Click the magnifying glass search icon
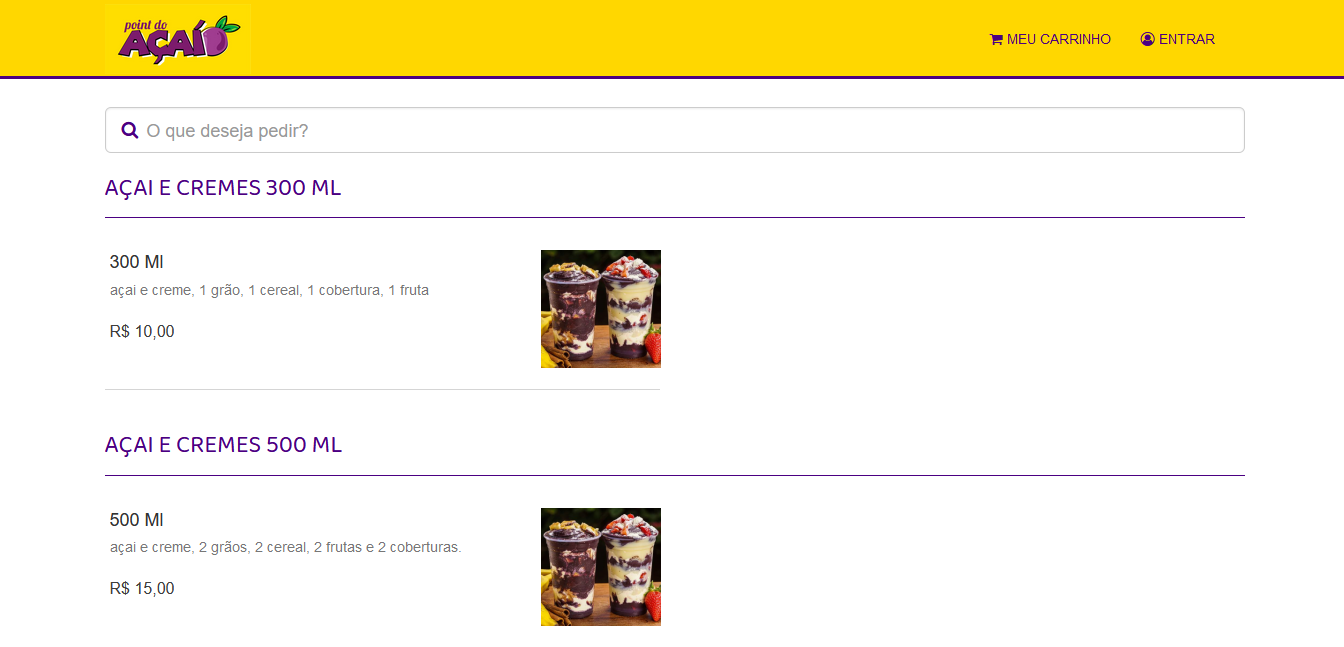1344x647 pixels. click(x=130, y=130)
